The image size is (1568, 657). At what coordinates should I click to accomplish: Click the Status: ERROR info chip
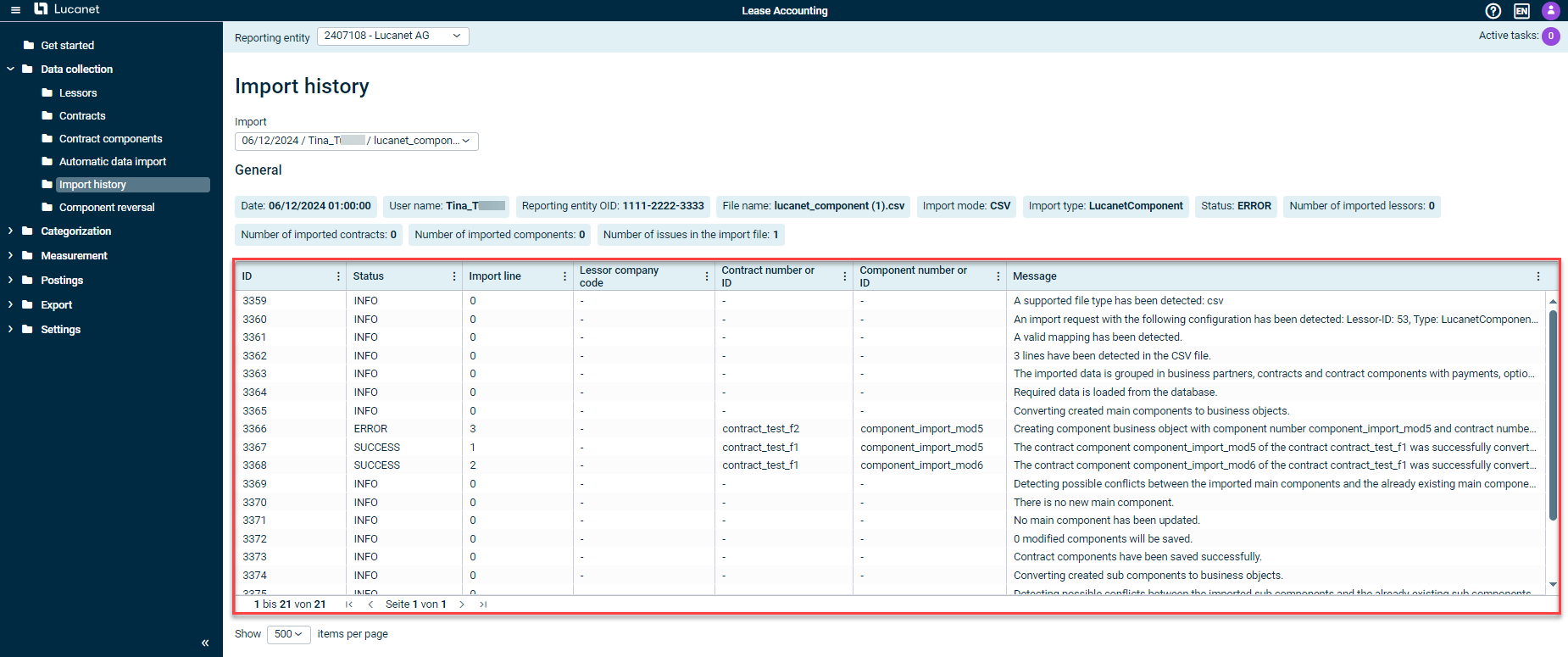pyautogui.click(x=1236, y=206)
